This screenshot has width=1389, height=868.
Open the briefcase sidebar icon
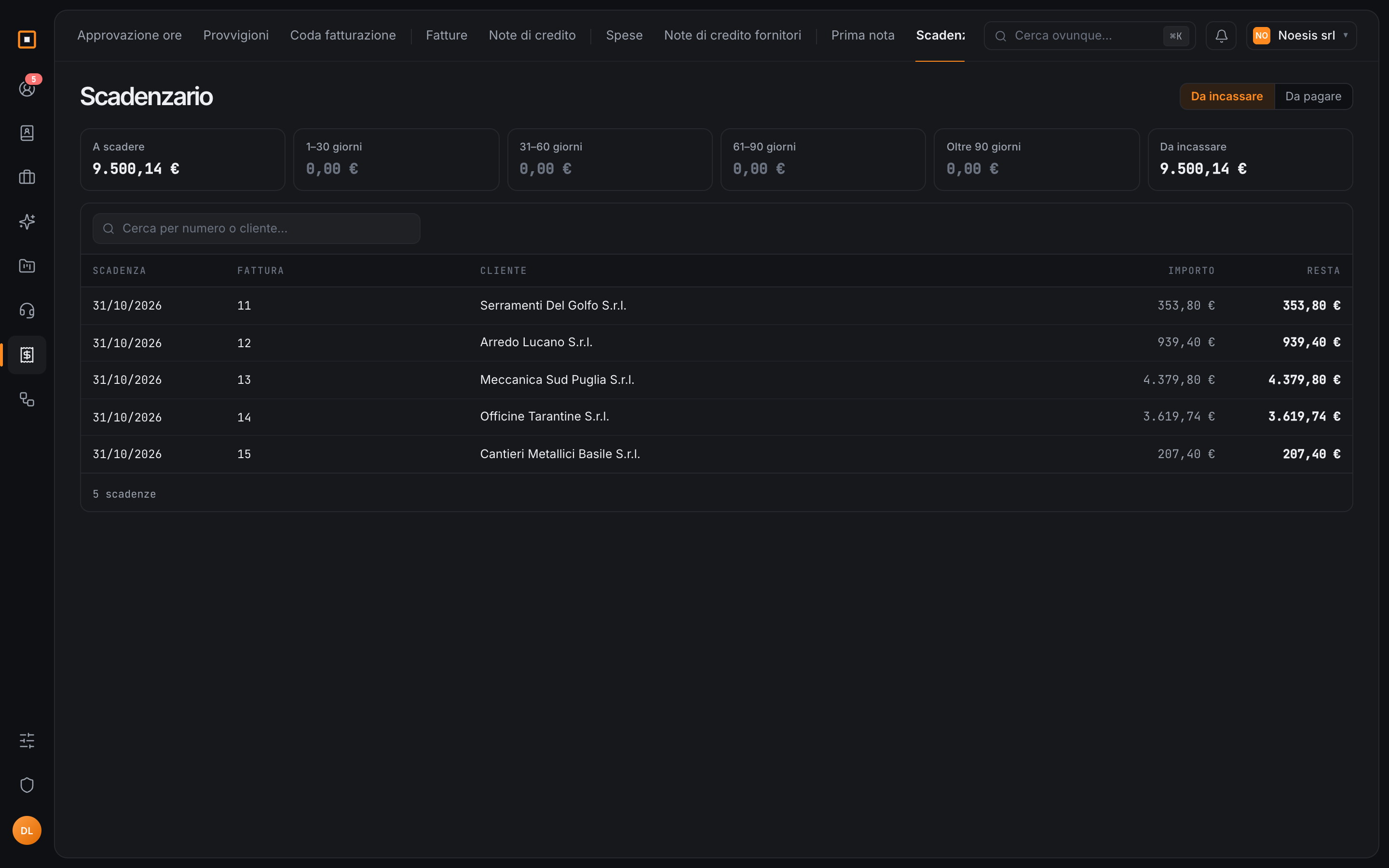tap(27, 177)
